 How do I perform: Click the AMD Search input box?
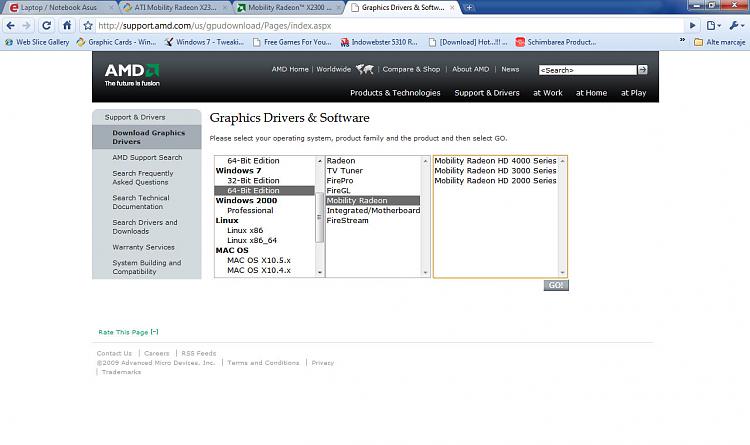587,70
